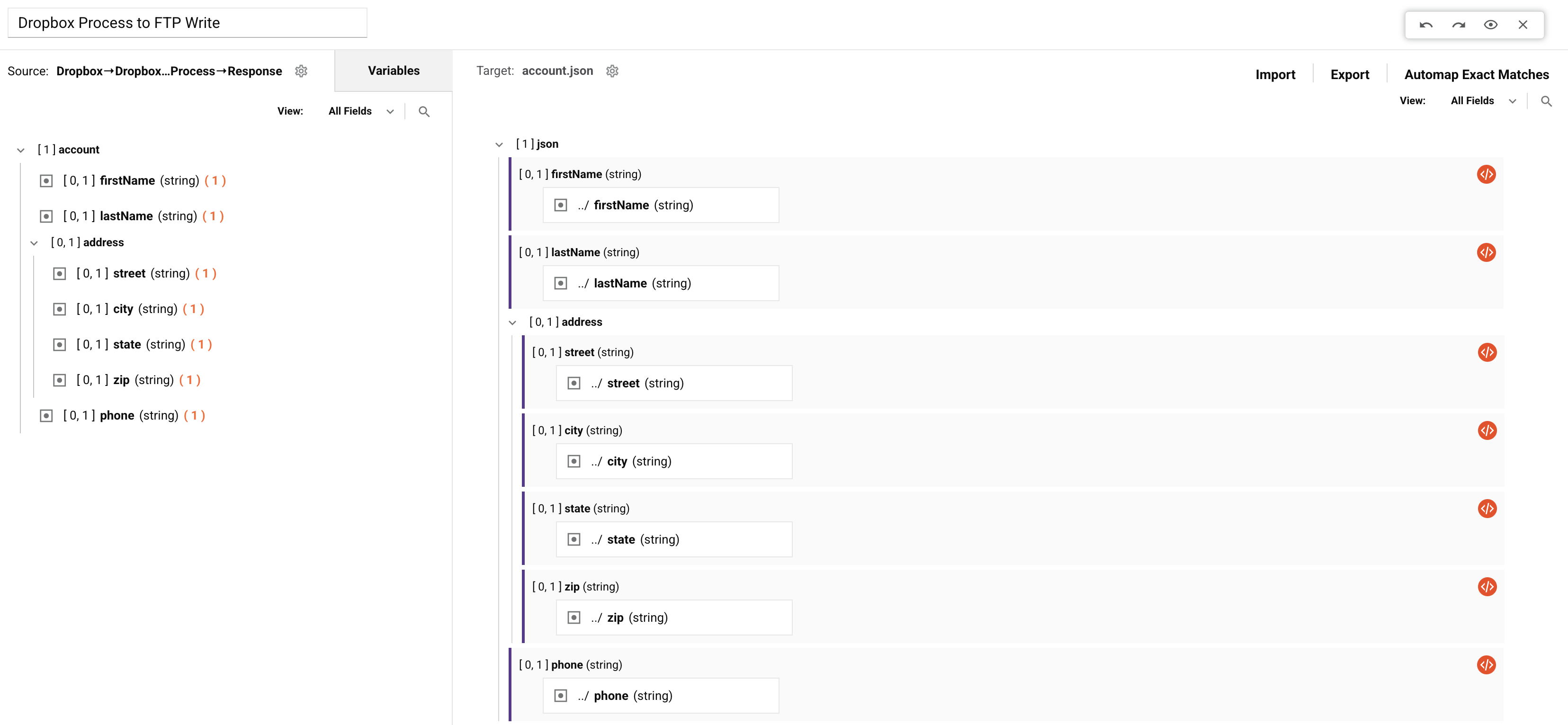Screen dimensions: 1568x725
Task: Collapse the target json root node
Action: pos(499,145)
